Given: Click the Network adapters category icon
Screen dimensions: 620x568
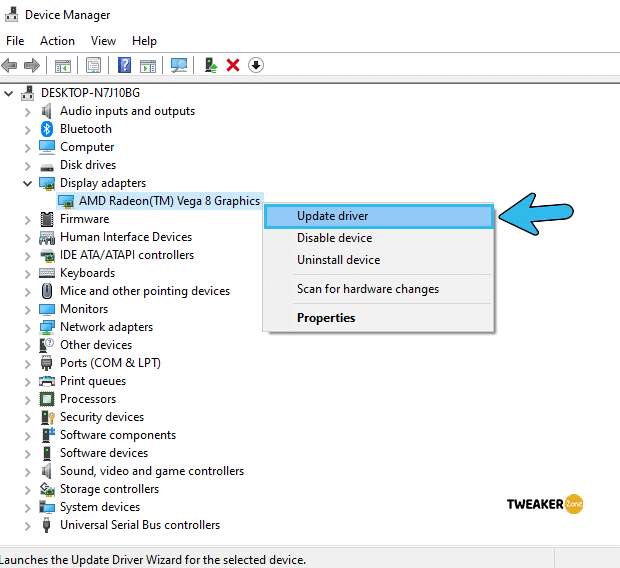Looking at the screenshot, I should [x=47, y=327].
